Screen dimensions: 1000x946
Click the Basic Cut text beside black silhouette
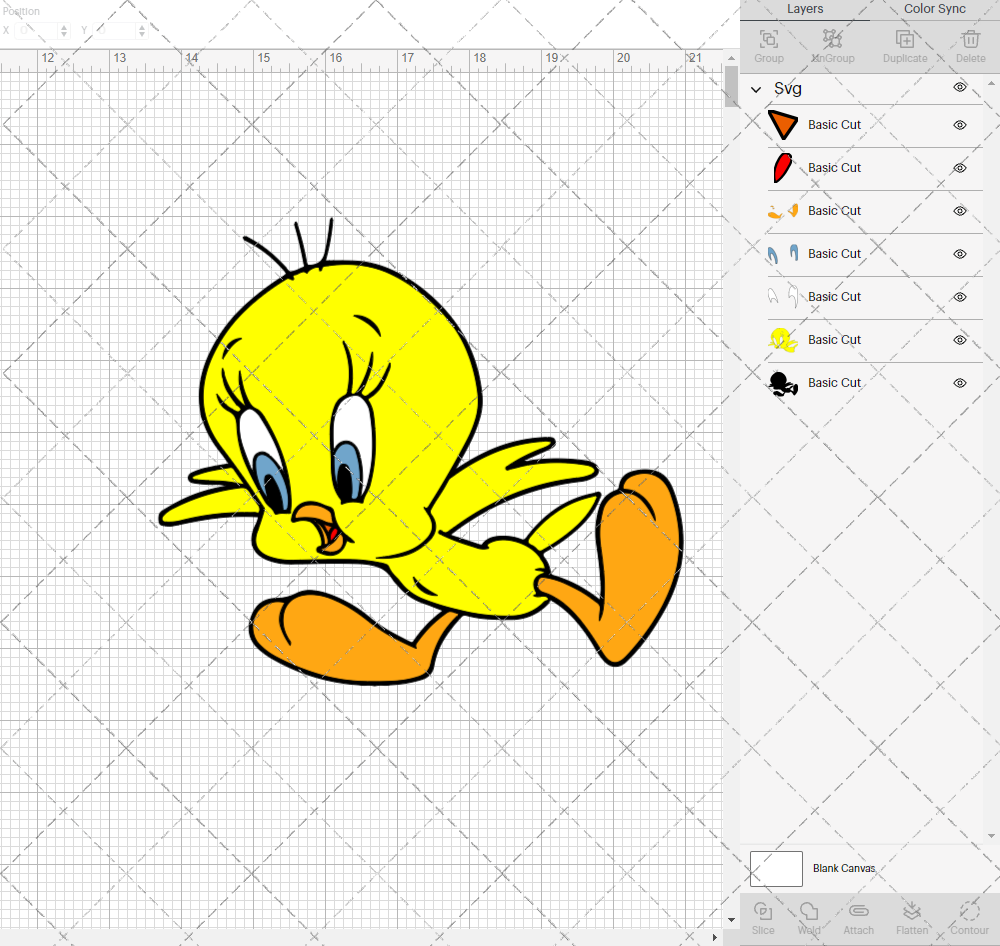[834, 383]
